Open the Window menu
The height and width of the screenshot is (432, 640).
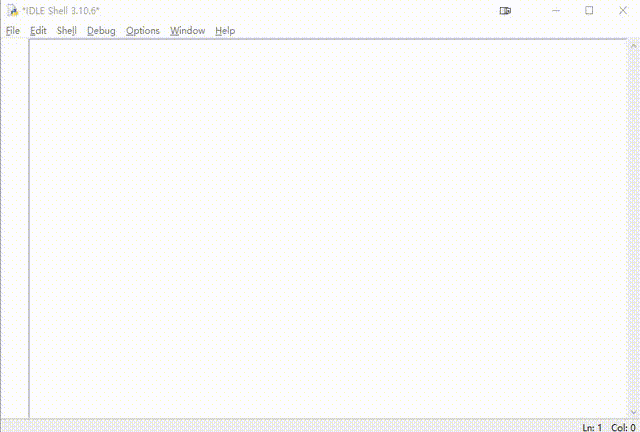click(187, 31)
